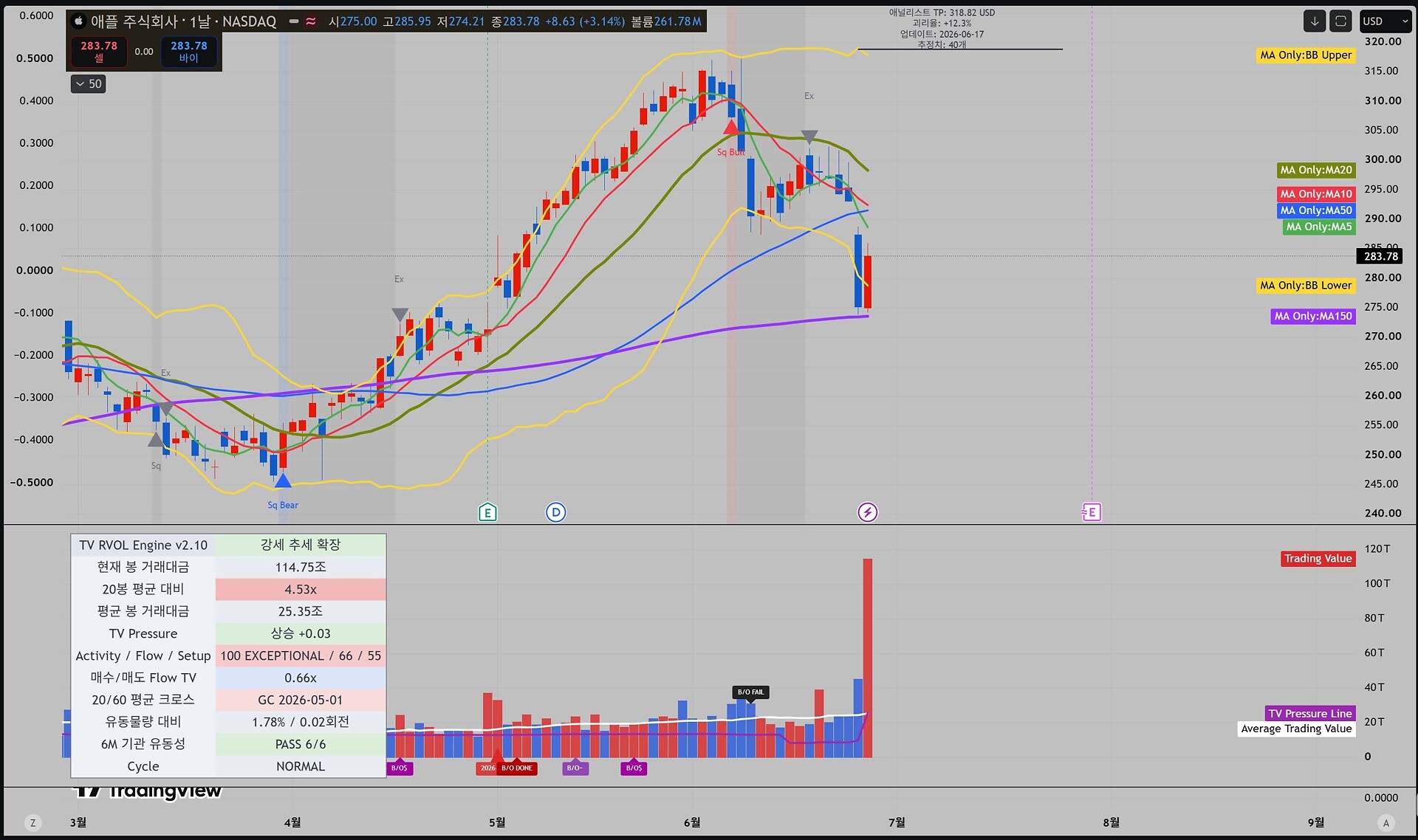Click the B/O DONE volume marker

[517, 768]
